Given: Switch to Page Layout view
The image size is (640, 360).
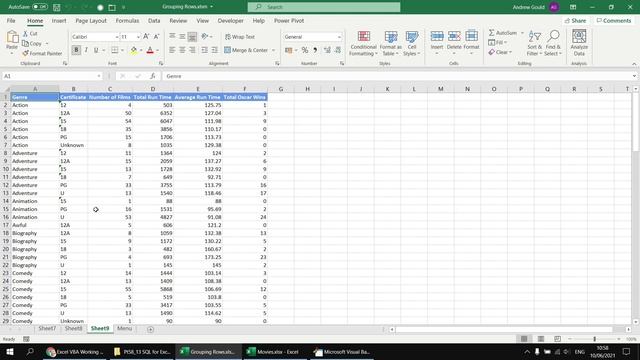Looking at the screenshot, I should coord(541,339).
